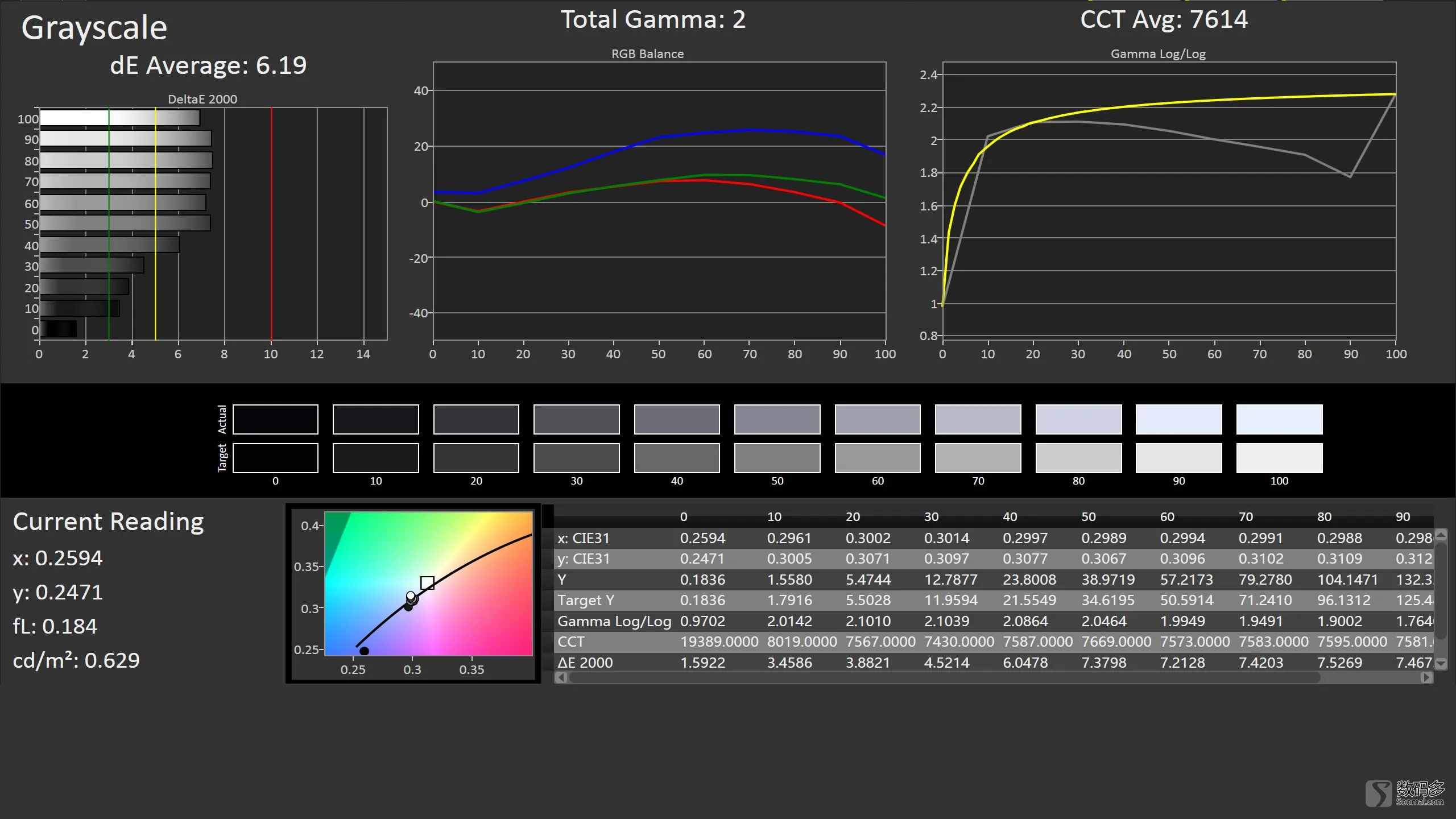Viewport: 1456px width, 819px height.
Task: Select the Actual swatch for level 60
Action: click(x=878, y=419)
